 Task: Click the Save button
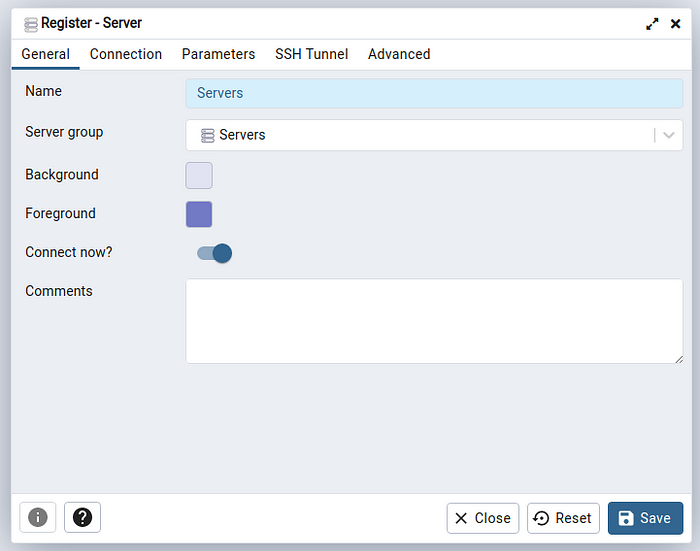646,518
